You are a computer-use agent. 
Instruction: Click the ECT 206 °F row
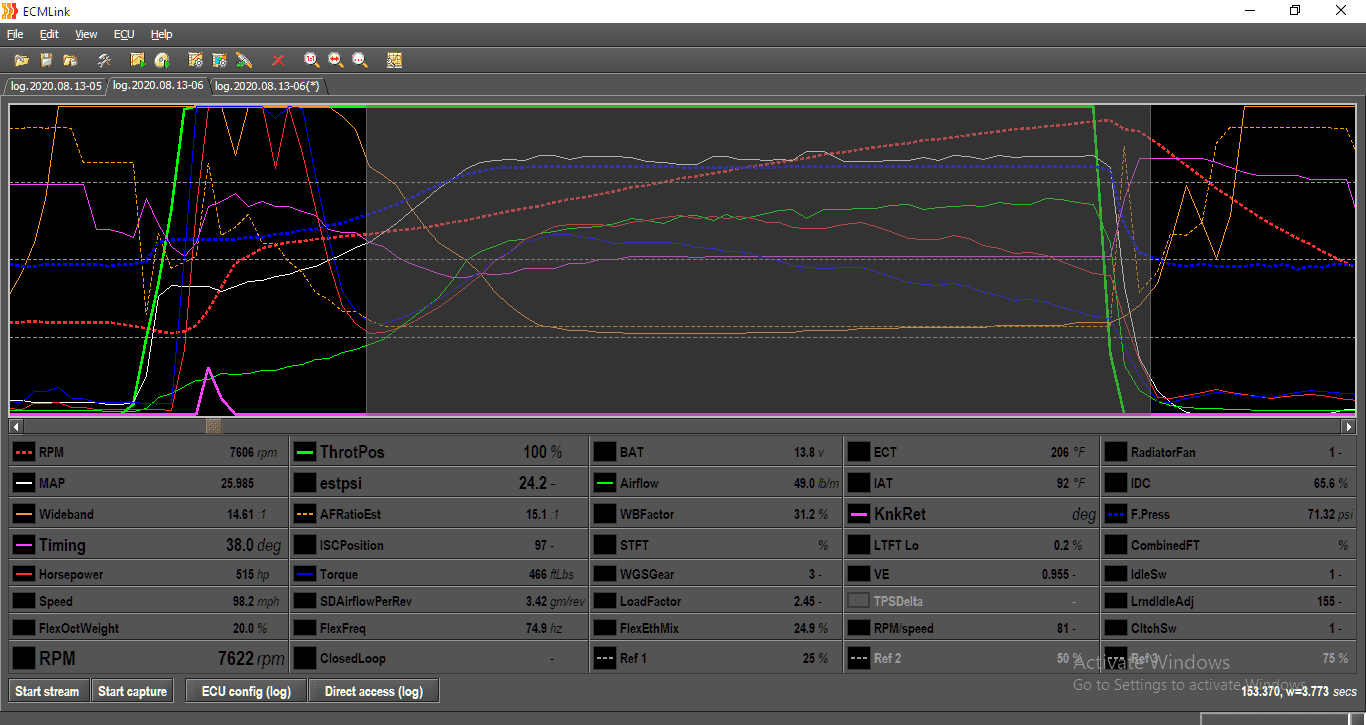coord(971,452)
